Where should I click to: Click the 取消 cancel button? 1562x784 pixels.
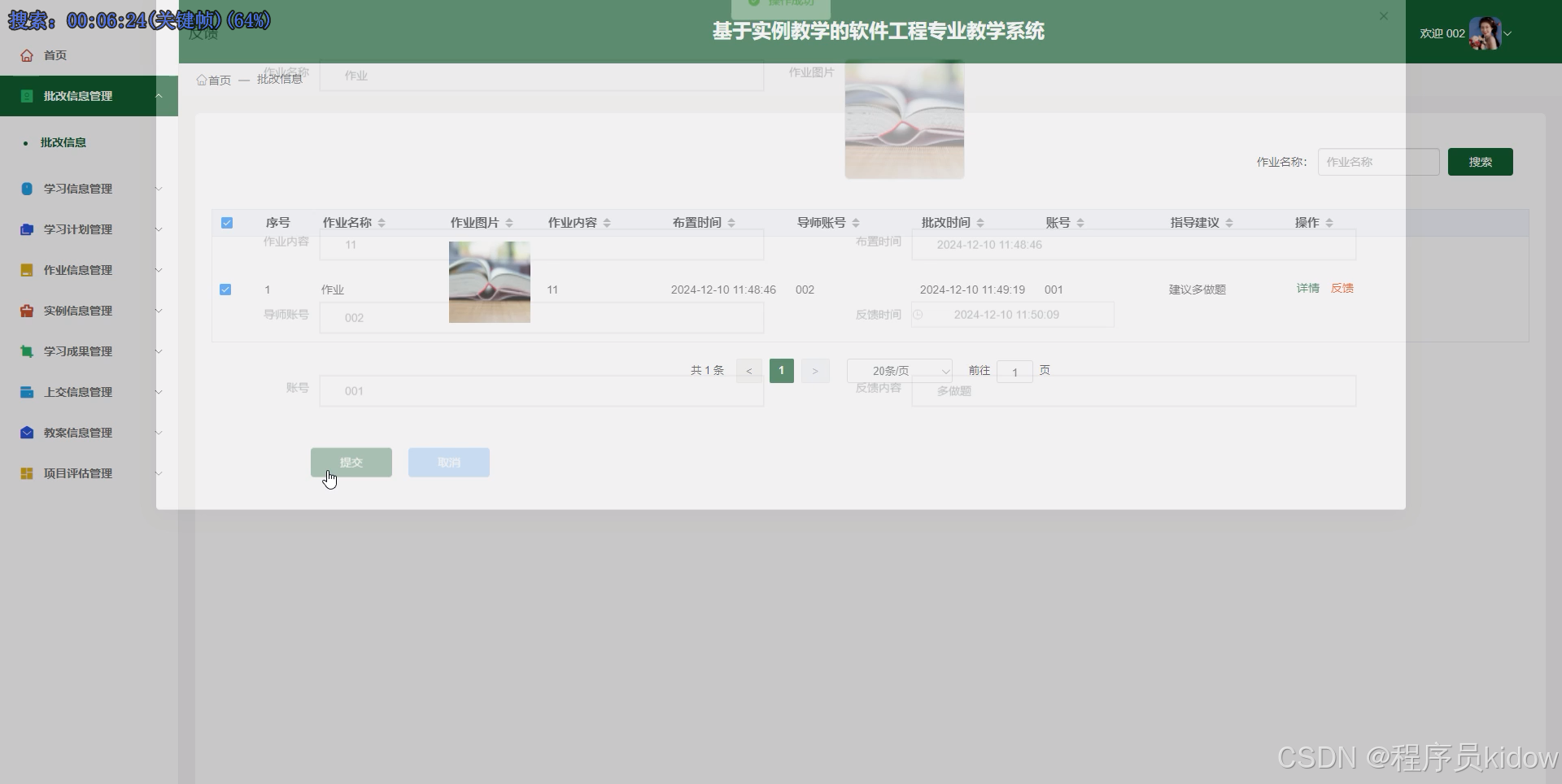(449, 463)
